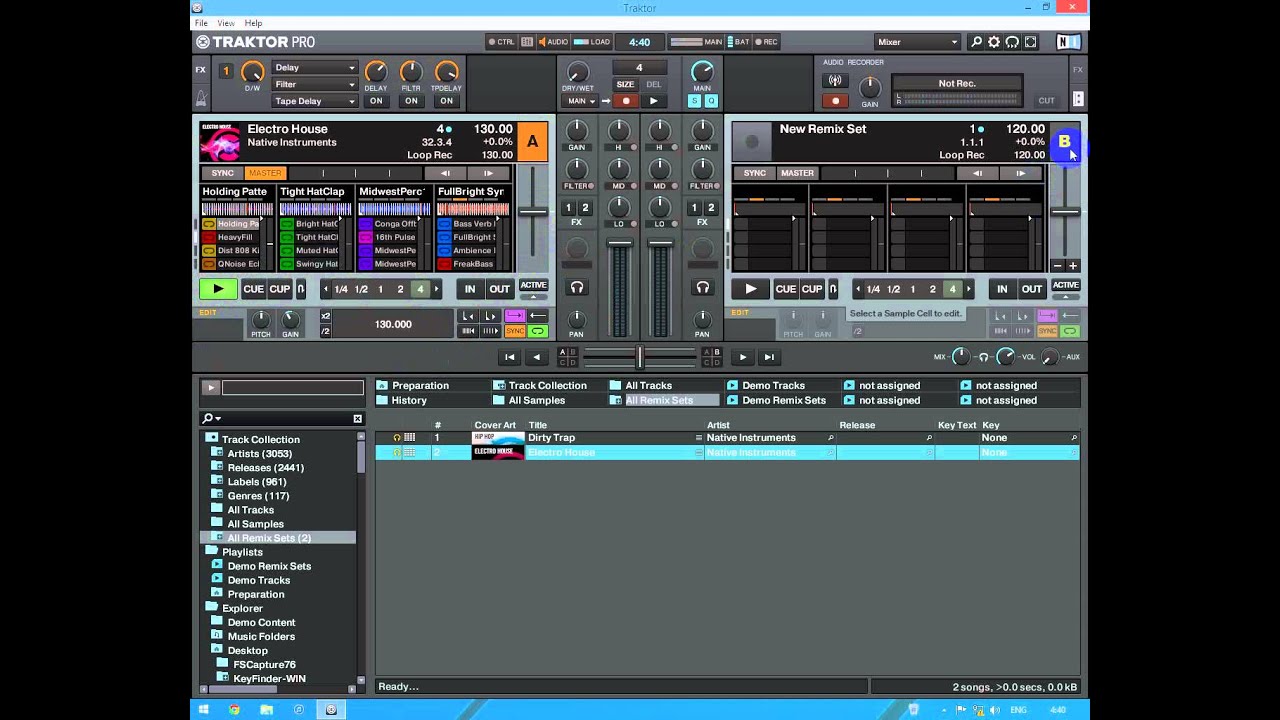This screenshot has width=1280, height=720.
Task: Open the Delay effect dropdown
Action: (x=314, y=68)
